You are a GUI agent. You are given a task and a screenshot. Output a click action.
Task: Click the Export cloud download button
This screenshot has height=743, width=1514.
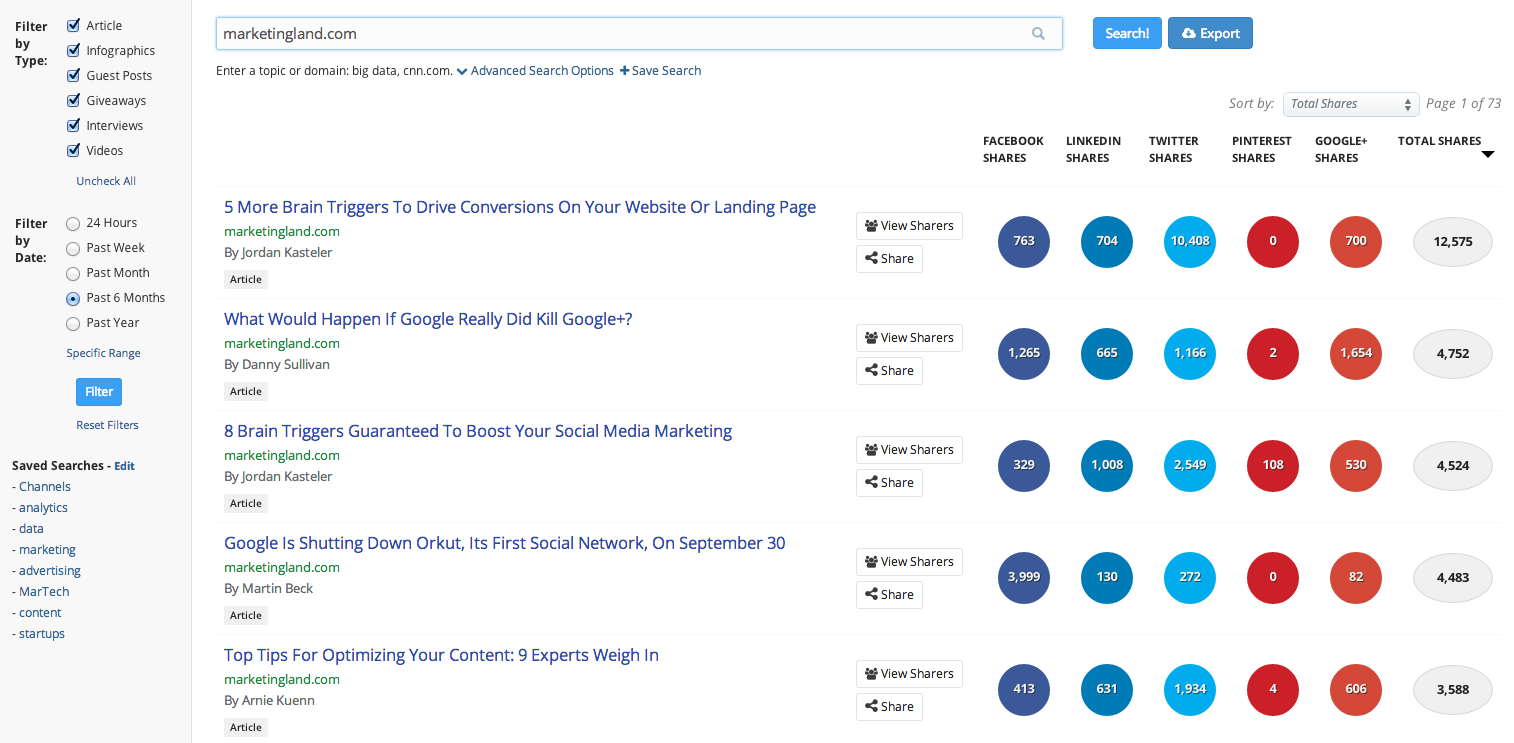(1210, 33)
